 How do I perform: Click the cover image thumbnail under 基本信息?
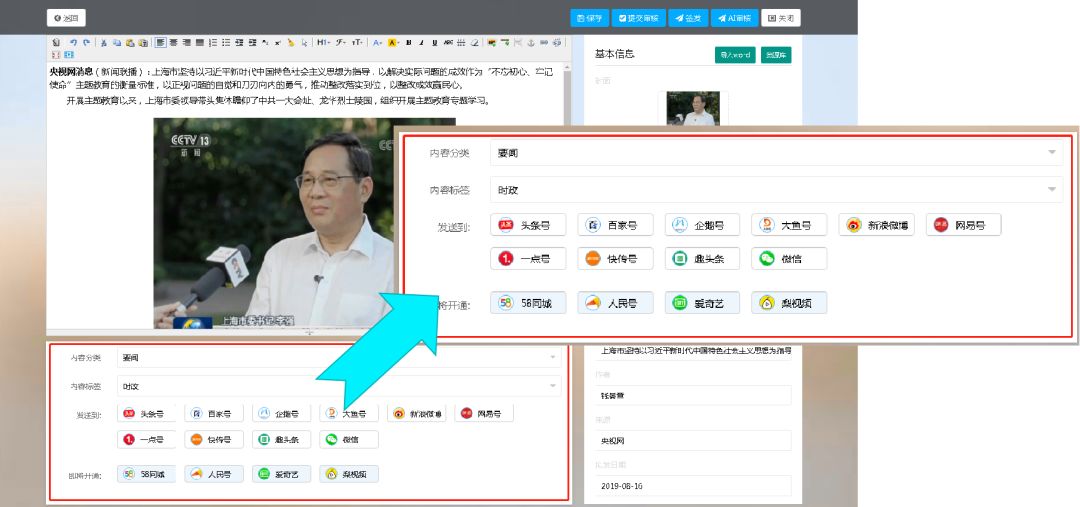tap(692, 108)
